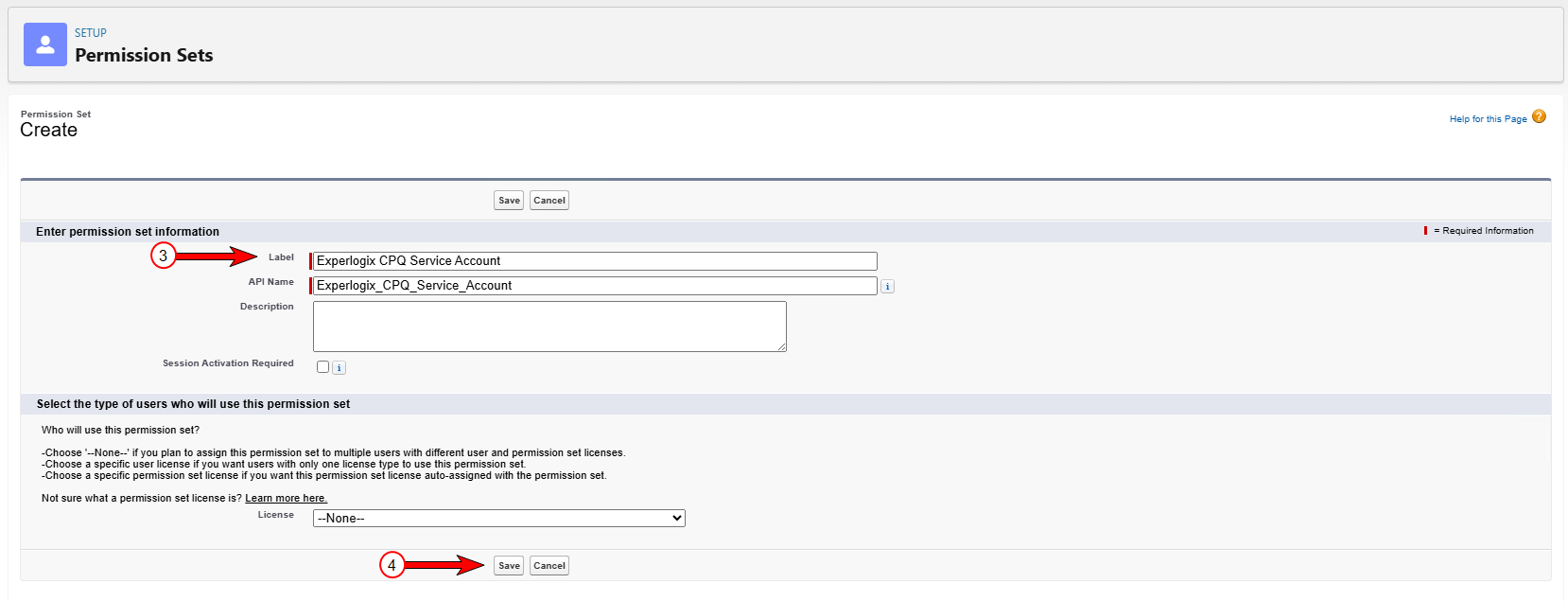Follow the Learn more here link
Viewport: 1568px width, 601px height.
pos(286,499)
